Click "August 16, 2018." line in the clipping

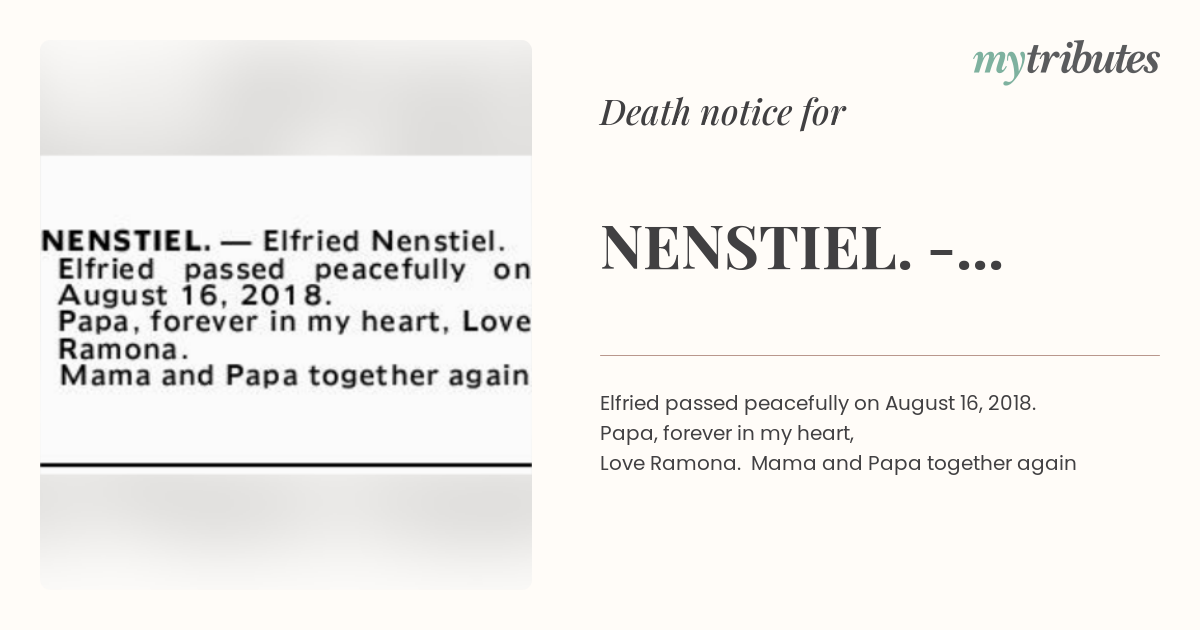pos(192,296)
